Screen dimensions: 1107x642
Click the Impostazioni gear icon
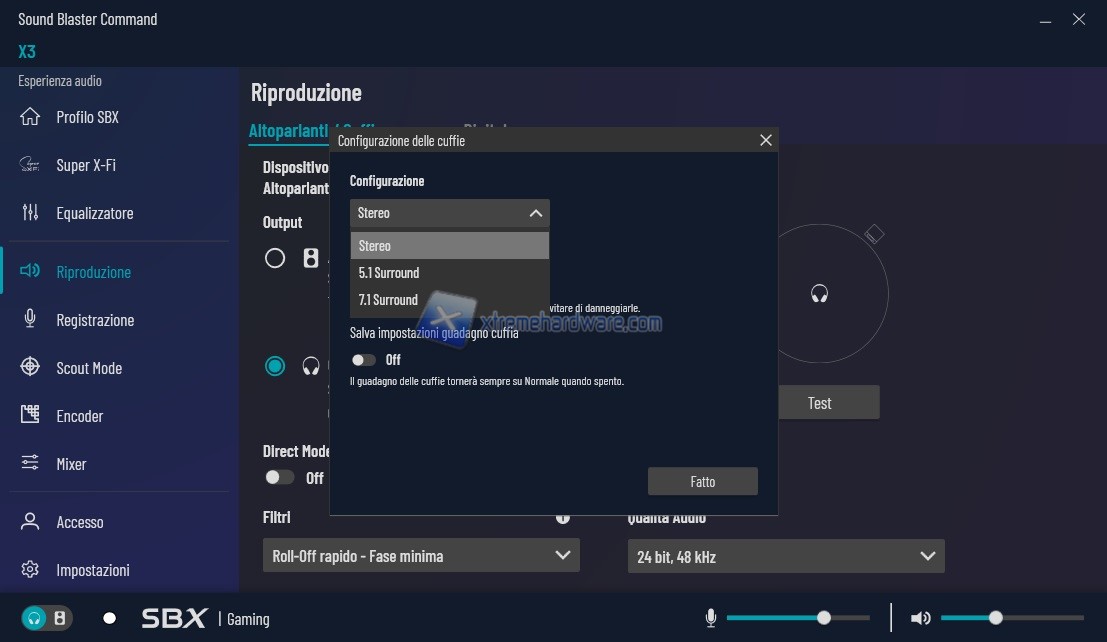[x=30, y=570]
